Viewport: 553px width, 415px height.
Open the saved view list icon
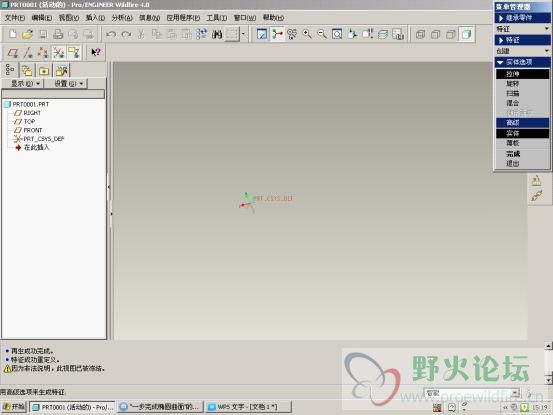(368, 34)
